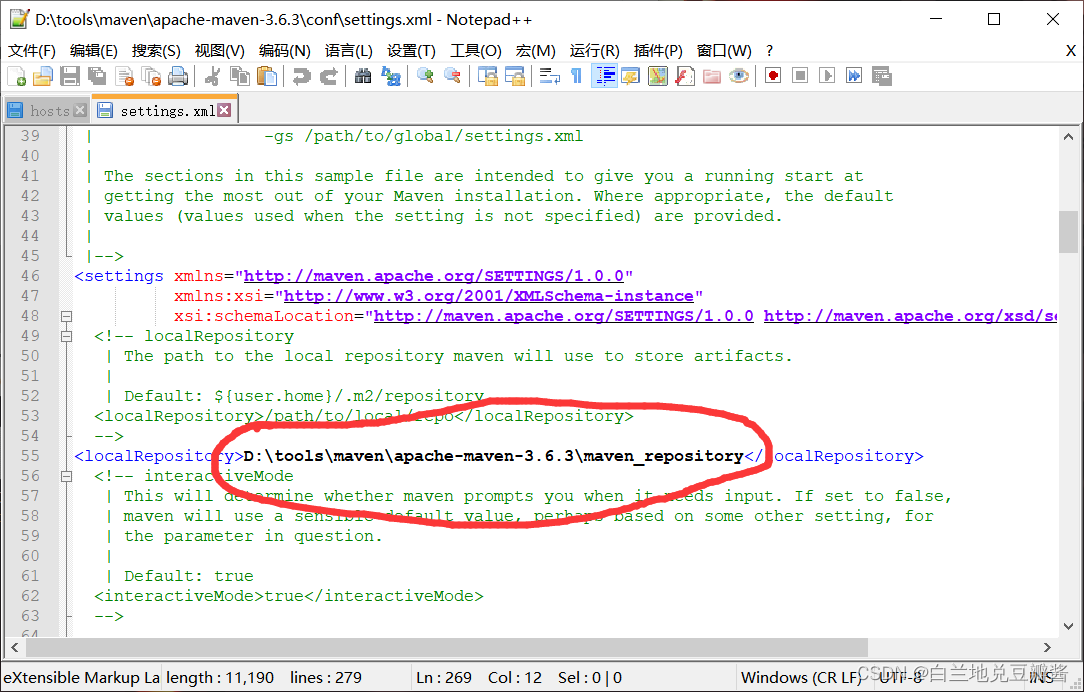Viewport: 1084px width, 692px height.
Task: Close the hosts tab with its X
Action: click(x=80, y=110)
